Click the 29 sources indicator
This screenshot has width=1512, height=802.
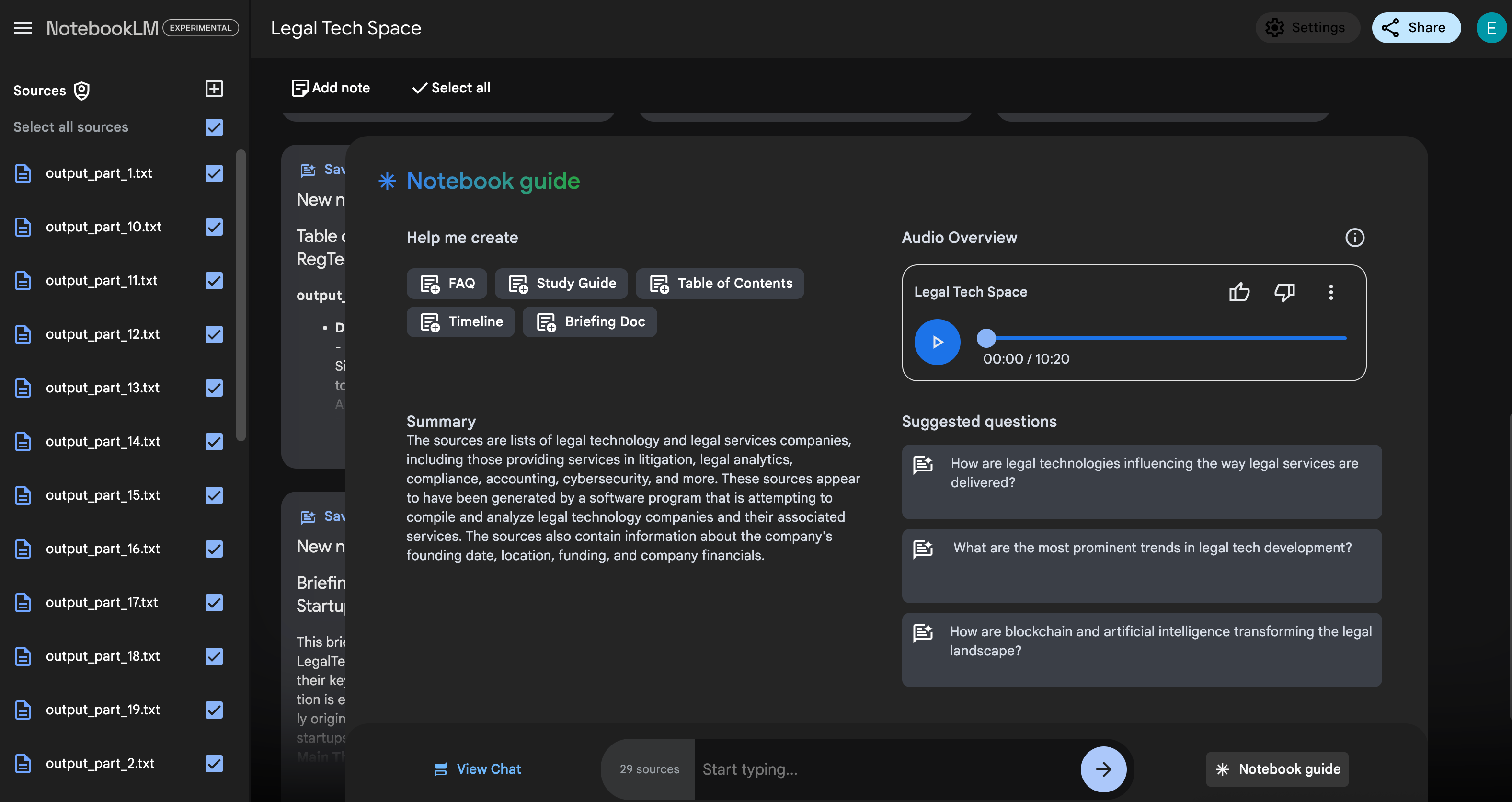pos(649,769)
